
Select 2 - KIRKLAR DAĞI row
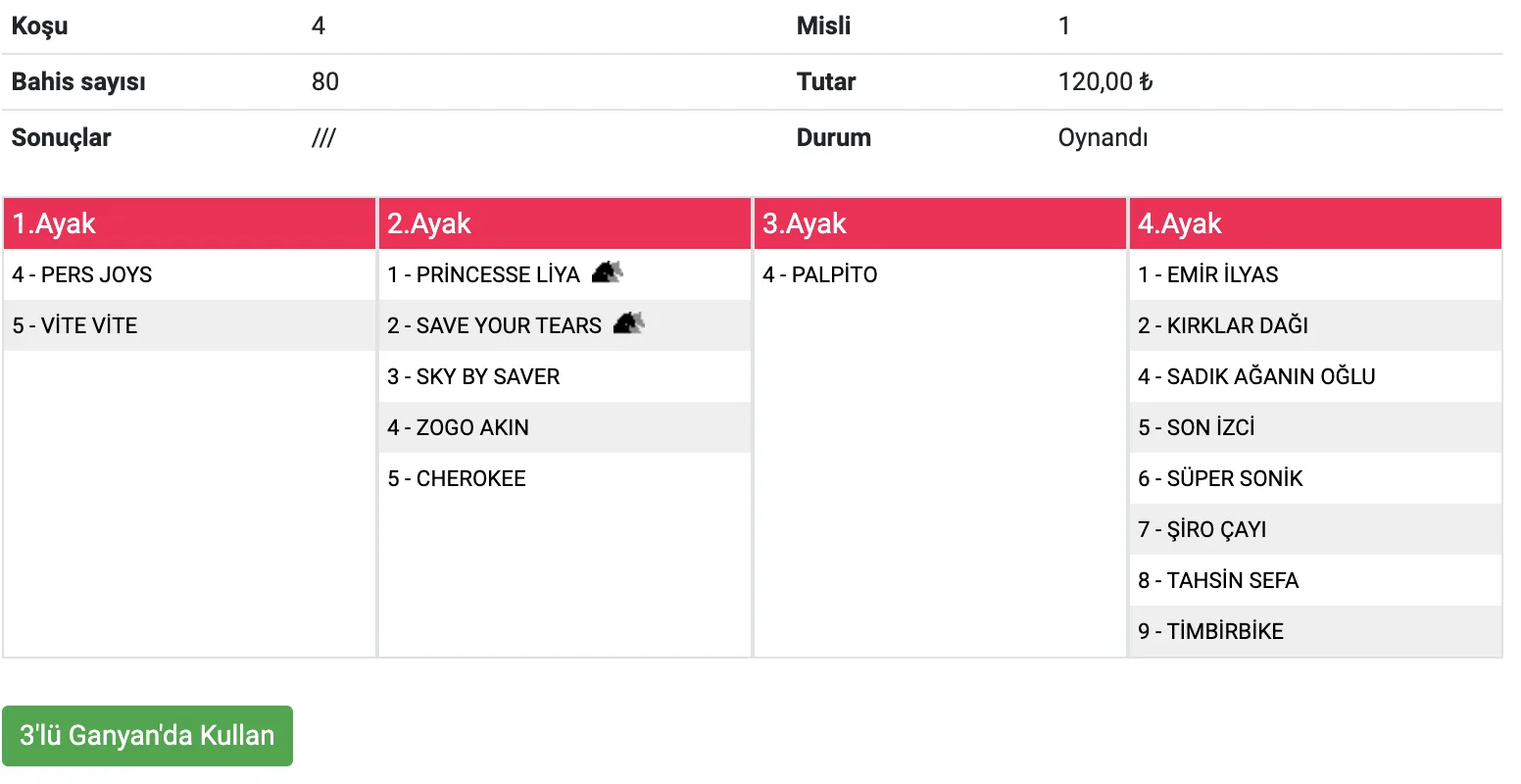[x=1223, y=325]
